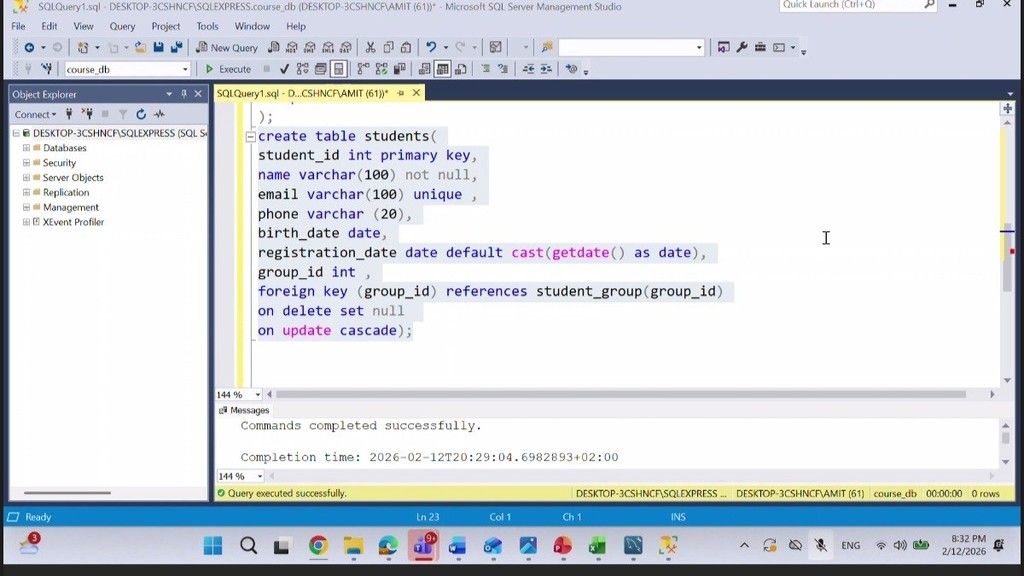The image size is (1024, 576).
Task: Open the Tools menu
Action: click(x=207, y=26)
